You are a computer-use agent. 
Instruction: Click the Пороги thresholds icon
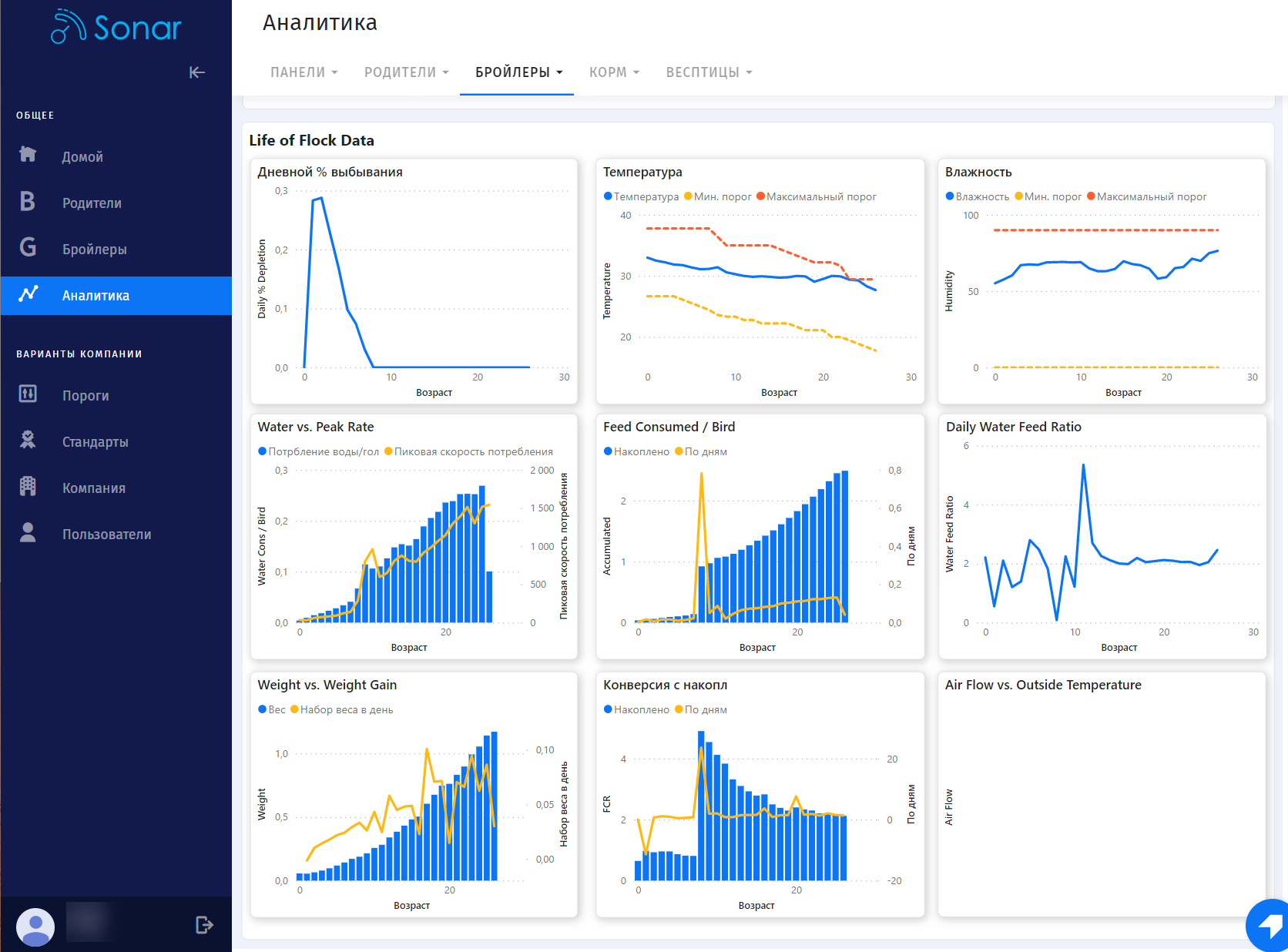coord(28,394)
